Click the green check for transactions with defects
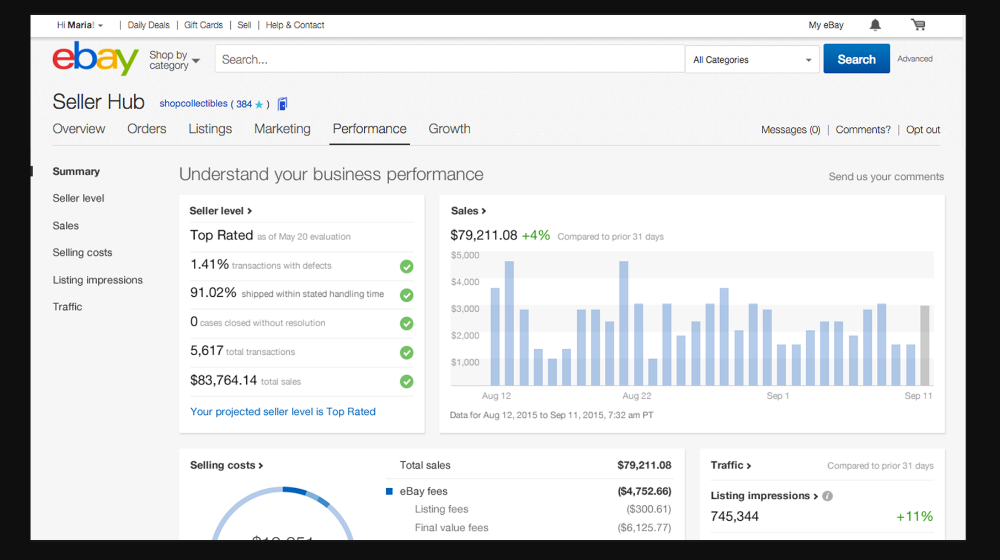 406,266
